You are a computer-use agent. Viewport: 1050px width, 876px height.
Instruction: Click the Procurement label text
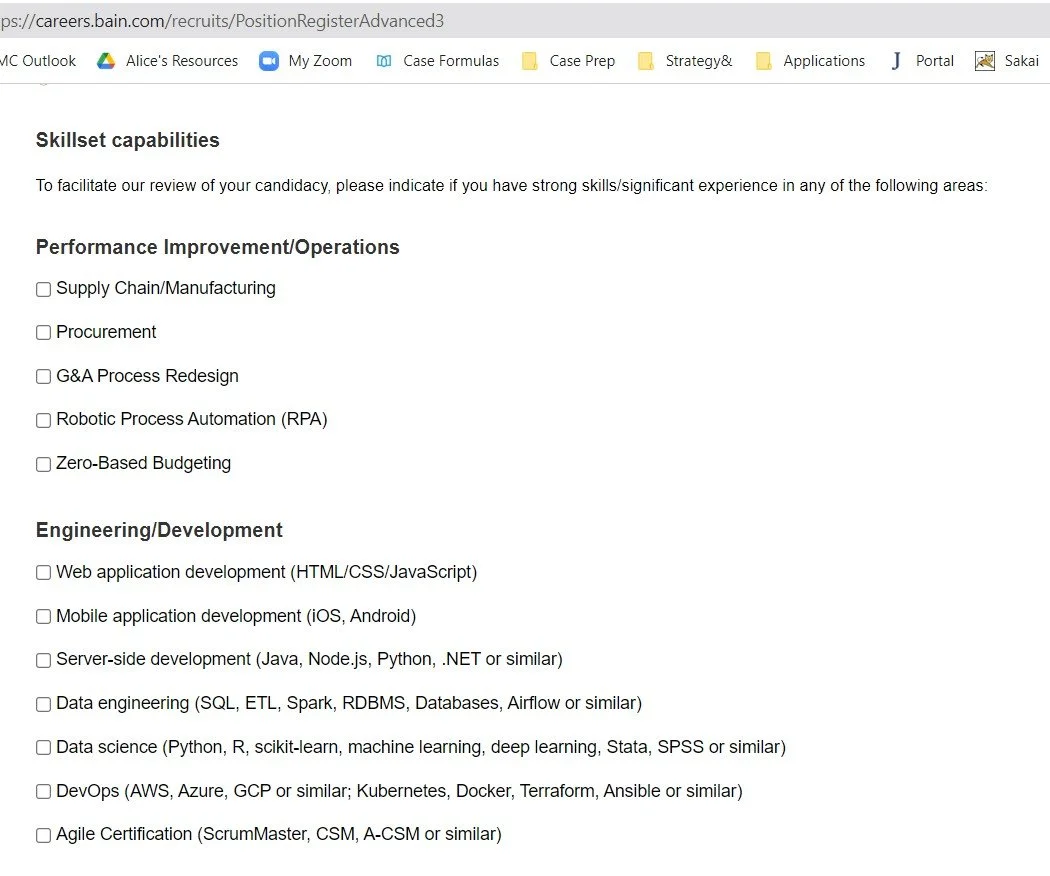[x=106, y=332]
